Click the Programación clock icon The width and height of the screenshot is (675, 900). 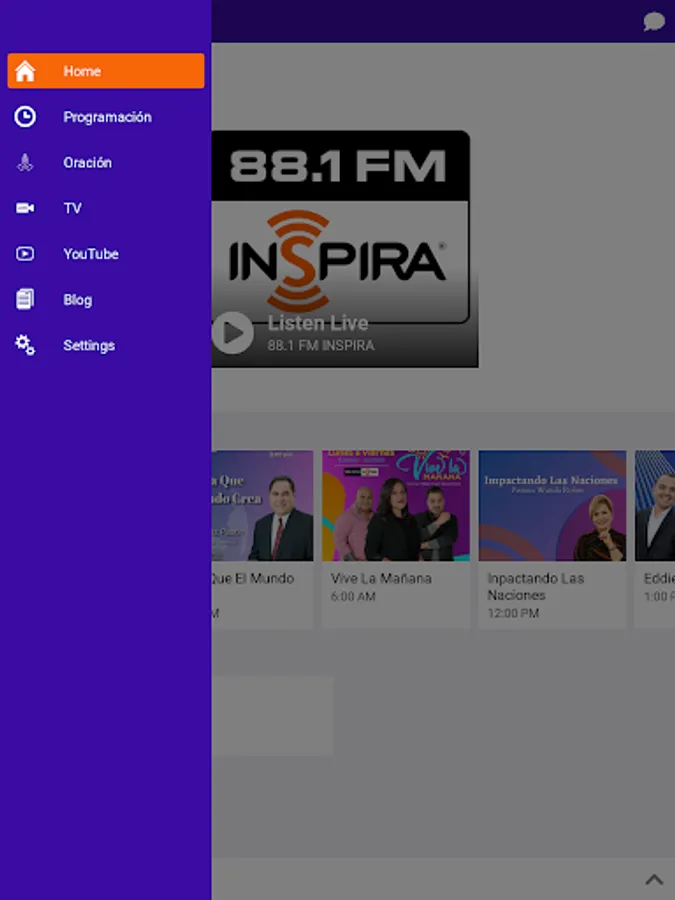[25, 117]
